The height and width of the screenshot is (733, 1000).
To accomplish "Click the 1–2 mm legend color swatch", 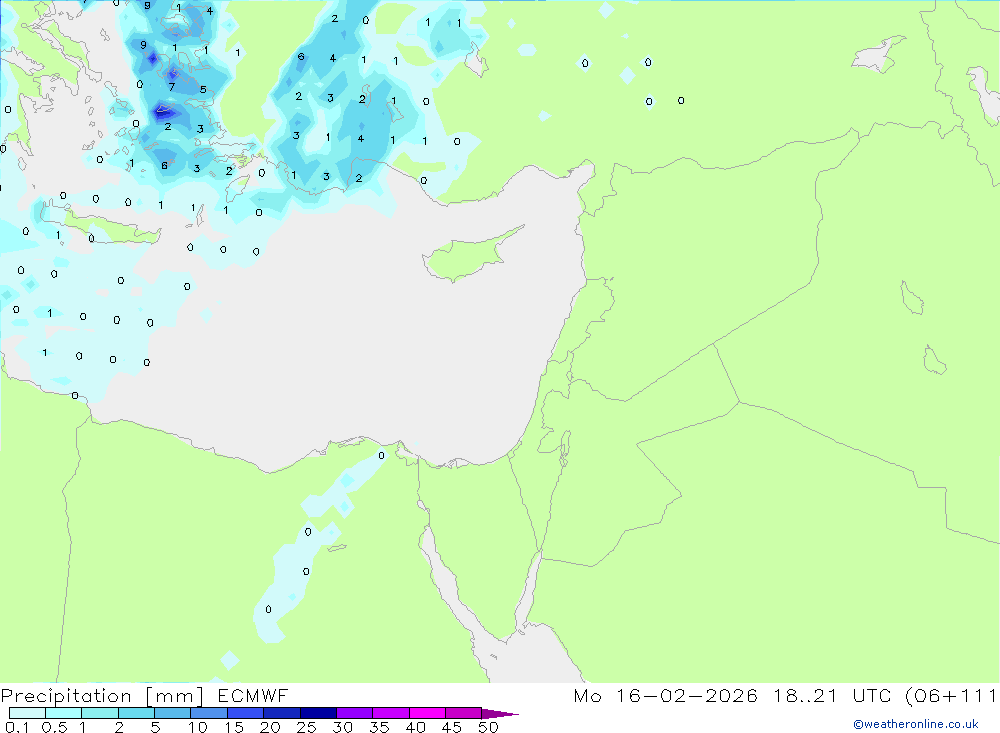I will click(100, 713).
